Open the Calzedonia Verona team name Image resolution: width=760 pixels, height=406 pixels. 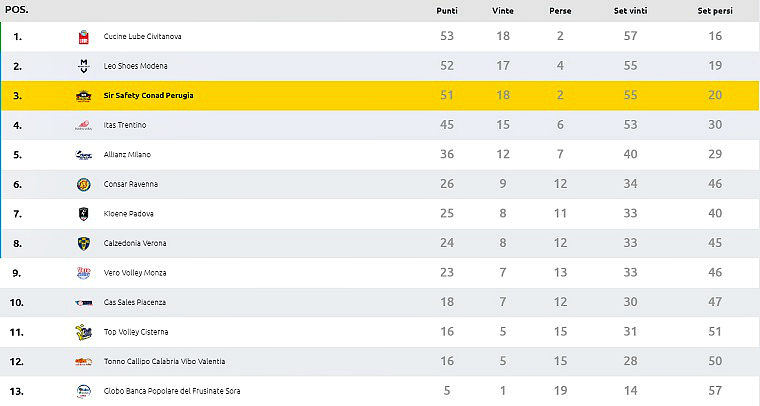[x=135, y=243]
